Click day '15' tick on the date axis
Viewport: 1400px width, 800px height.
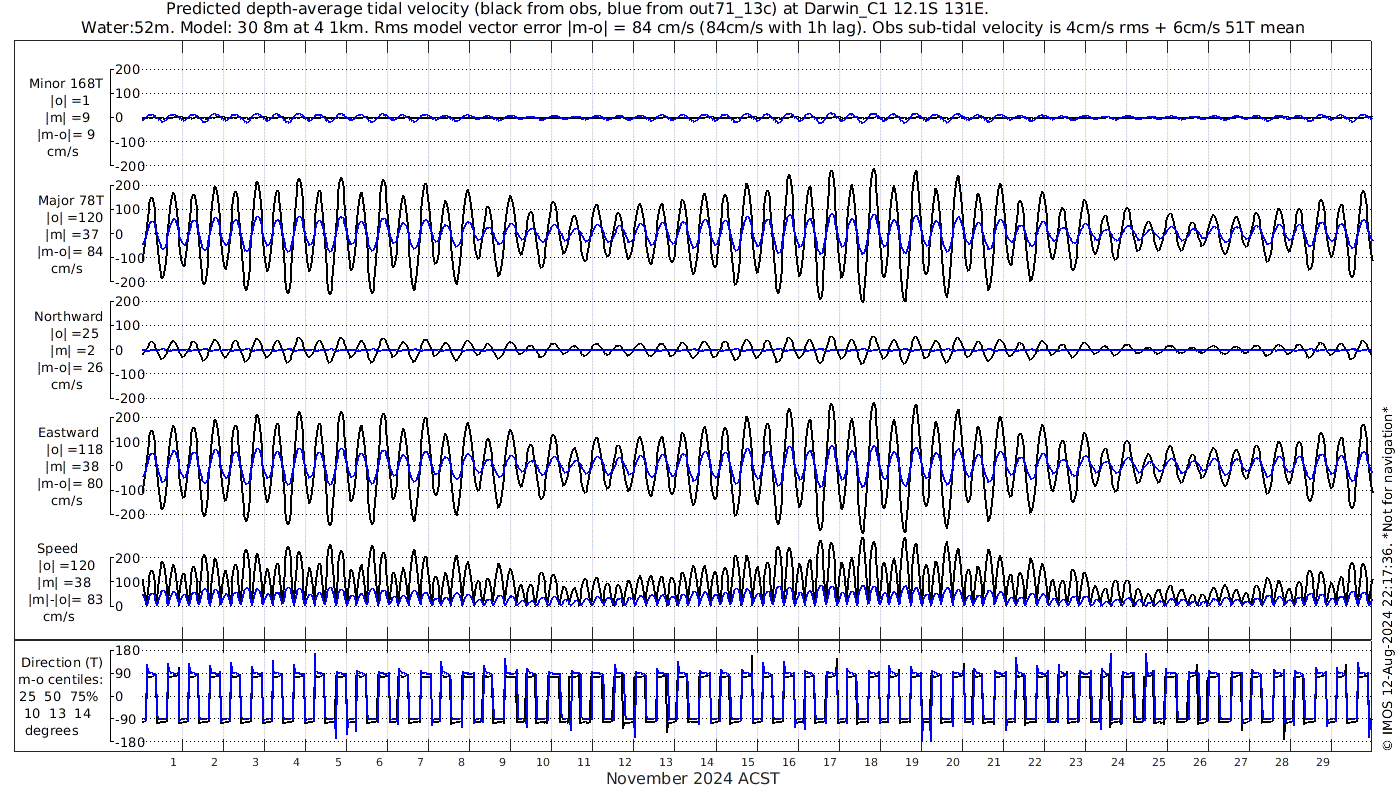tap(748, 762)
